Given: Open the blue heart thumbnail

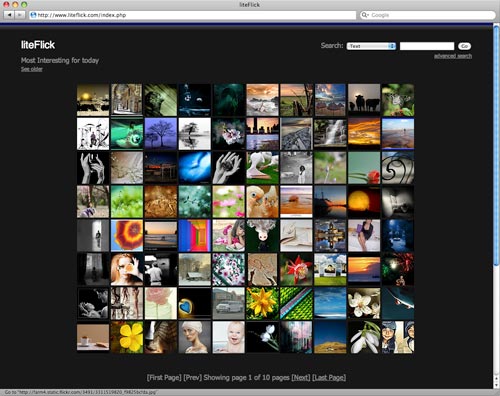Looking at the screenshot, I should 195,304.
